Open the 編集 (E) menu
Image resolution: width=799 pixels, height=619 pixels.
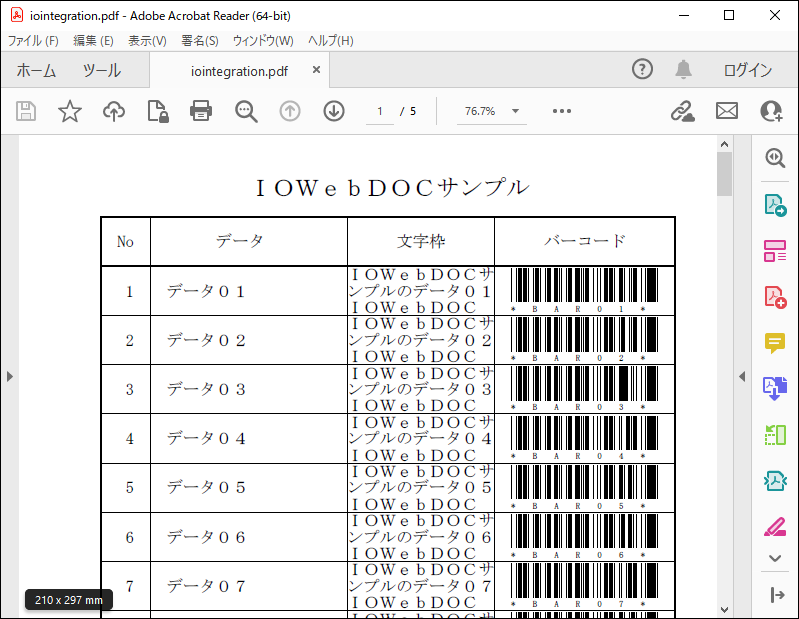click(93, 41)
